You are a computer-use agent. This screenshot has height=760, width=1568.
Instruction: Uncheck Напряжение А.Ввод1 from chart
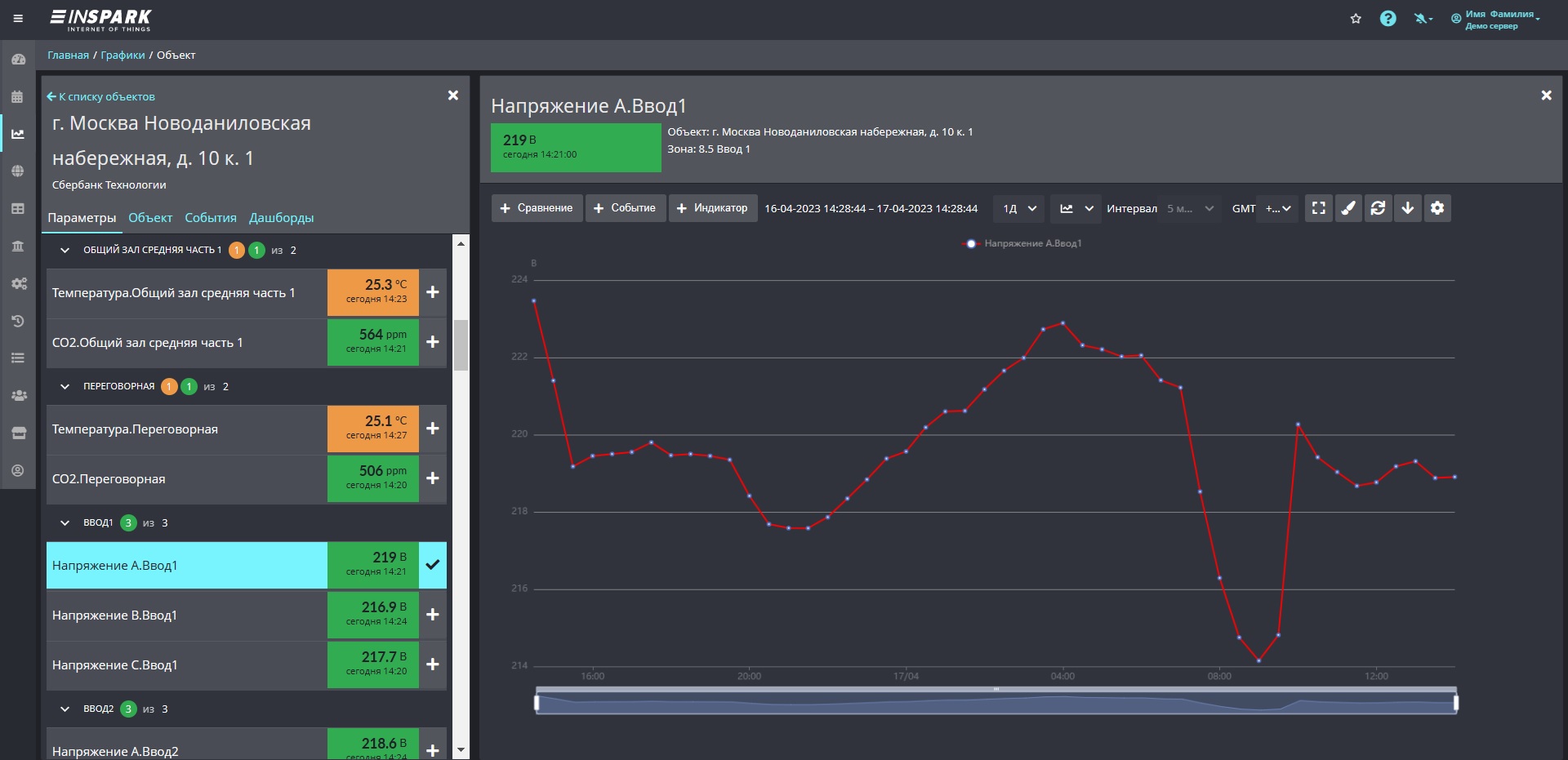click(433, 565)
